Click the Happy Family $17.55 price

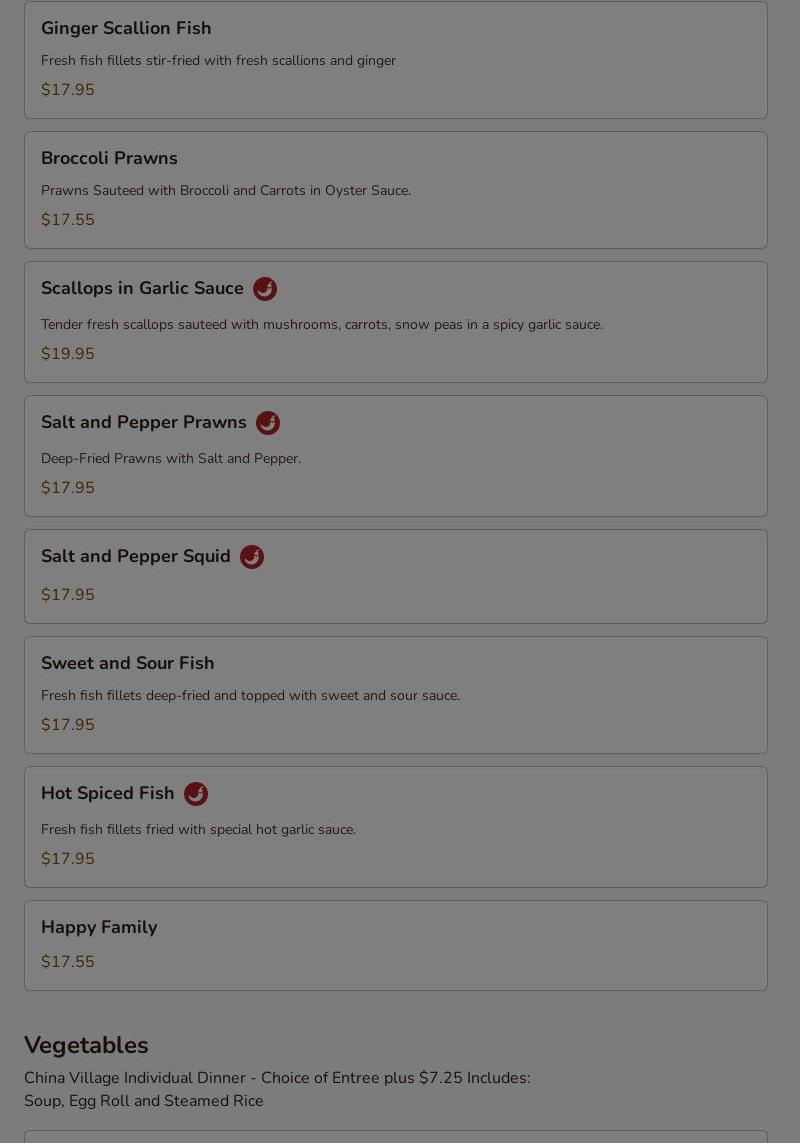point(68,961)
